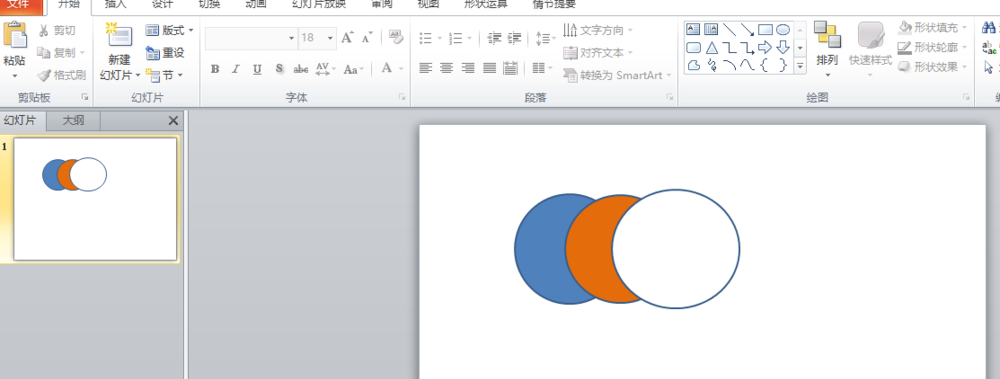1000x379 pixels.
Task: Select the curve shape
Action: (747, 64)
